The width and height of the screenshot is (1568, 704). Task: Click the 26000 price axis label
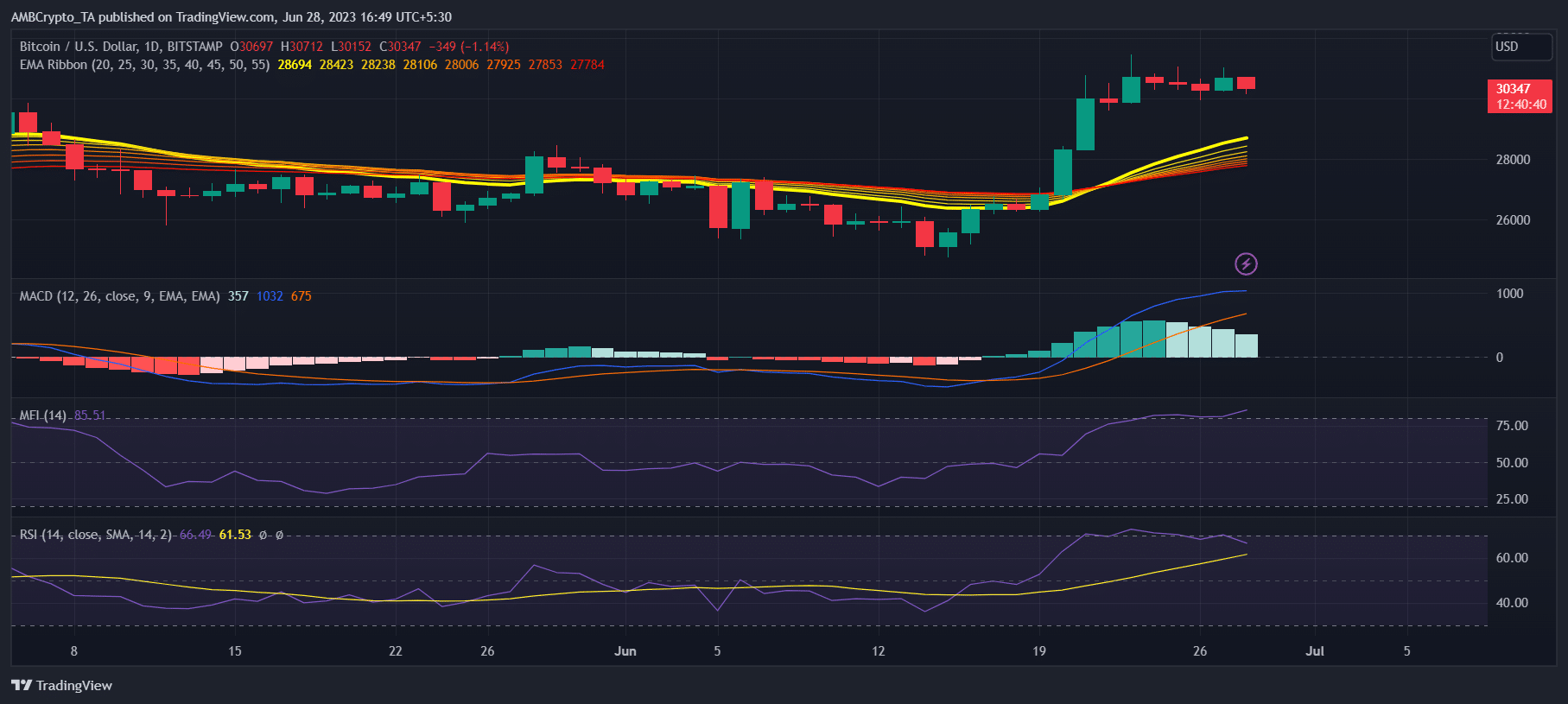click(1513, 220)
